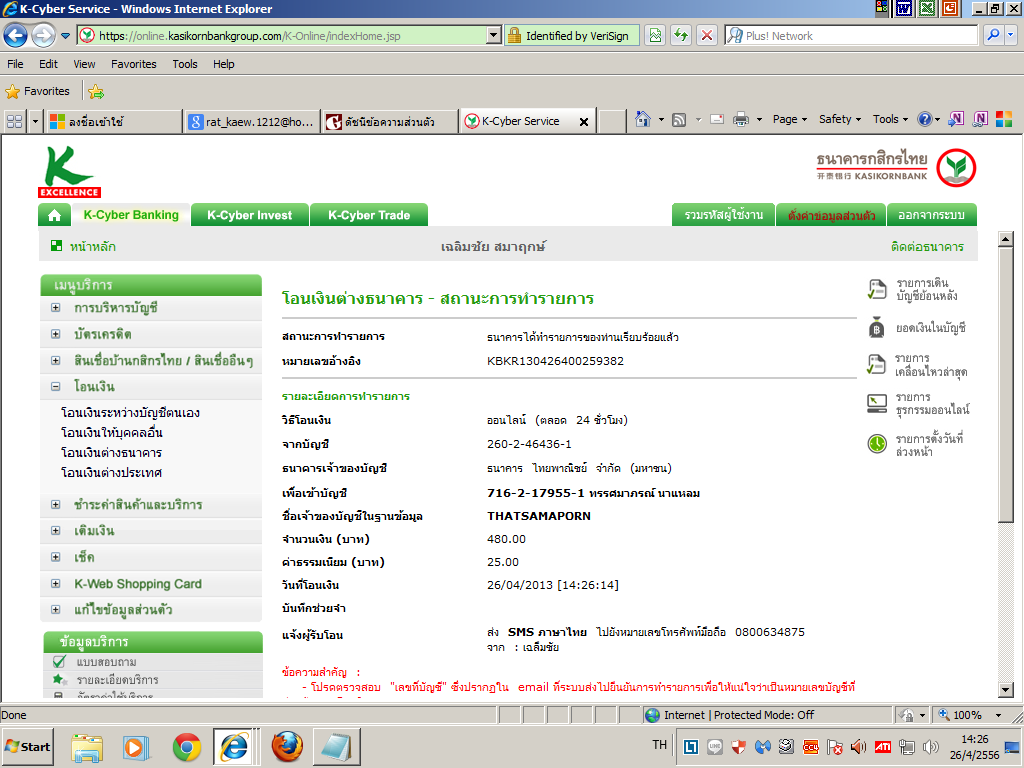Click the page scrollbar down arrow
The height and width of the screenshot is (768, 1024).
[1006, 690]
